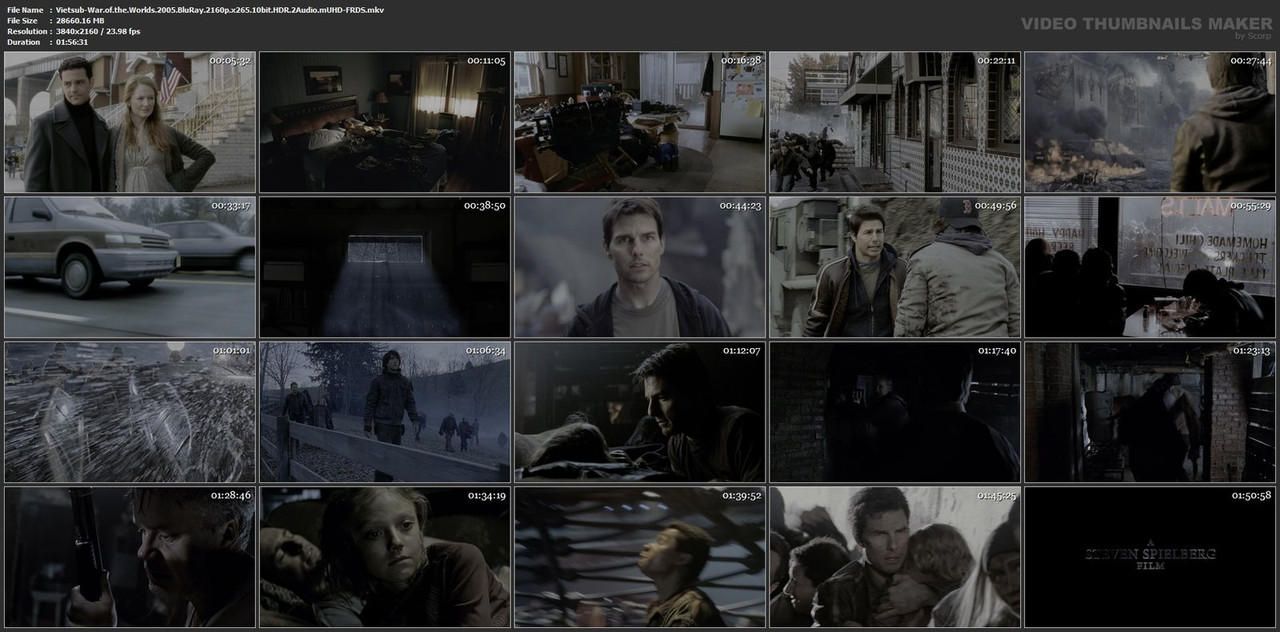
Task: View the thumbnail timestamped 01:39:52
Action: pos(640,557)
